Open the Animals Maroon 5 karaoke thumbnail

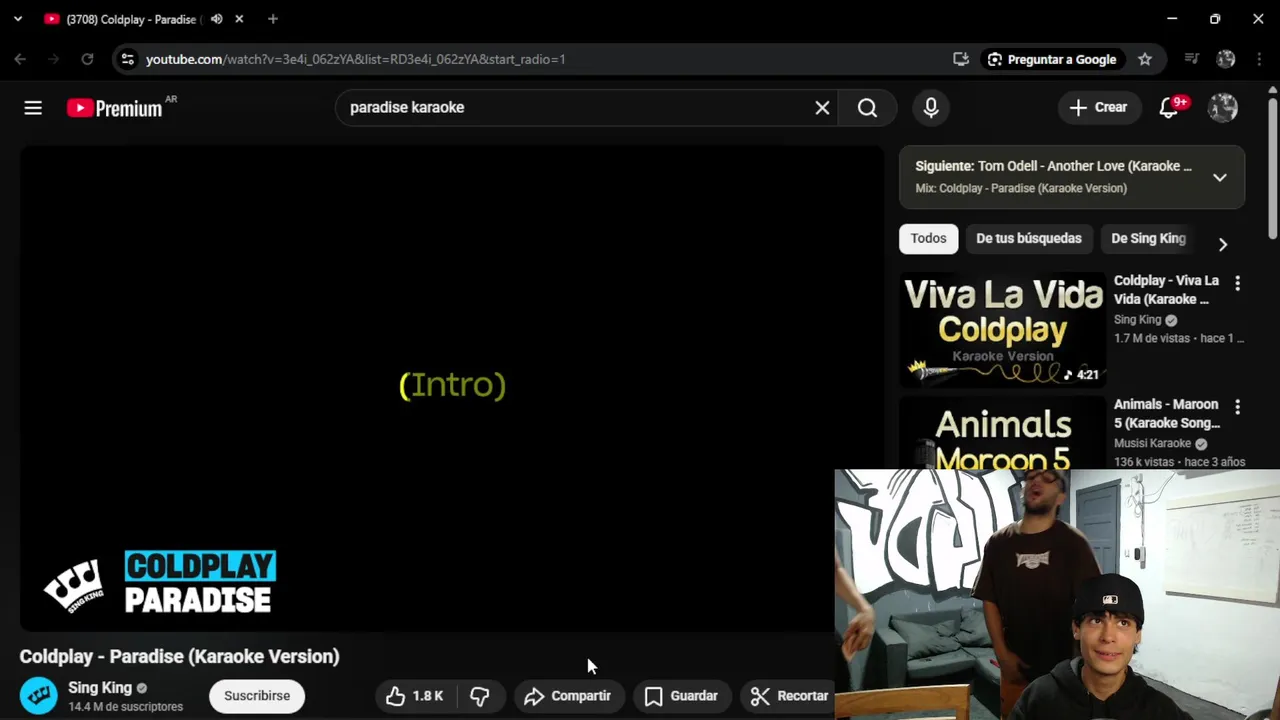click(1002, 432)
